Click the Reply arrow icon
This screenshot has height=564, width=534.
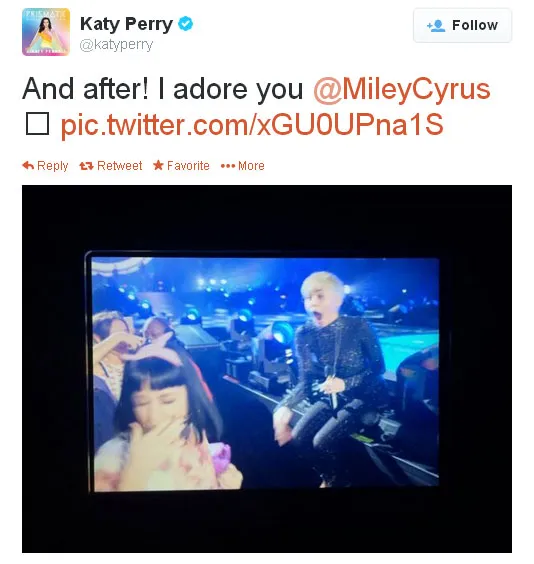[28, 165]
